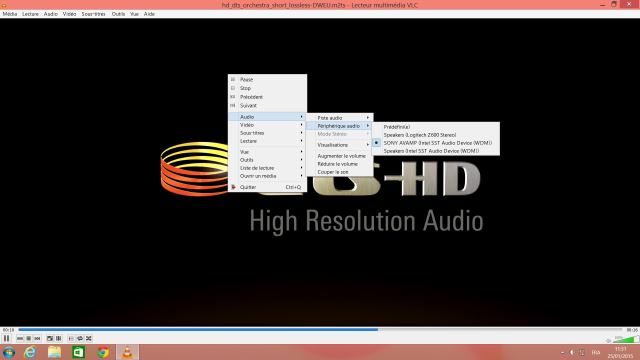Select Précédent in the context menu
Image resolution: width=640 pixels, height=360 pixels.
pos(267,97)
